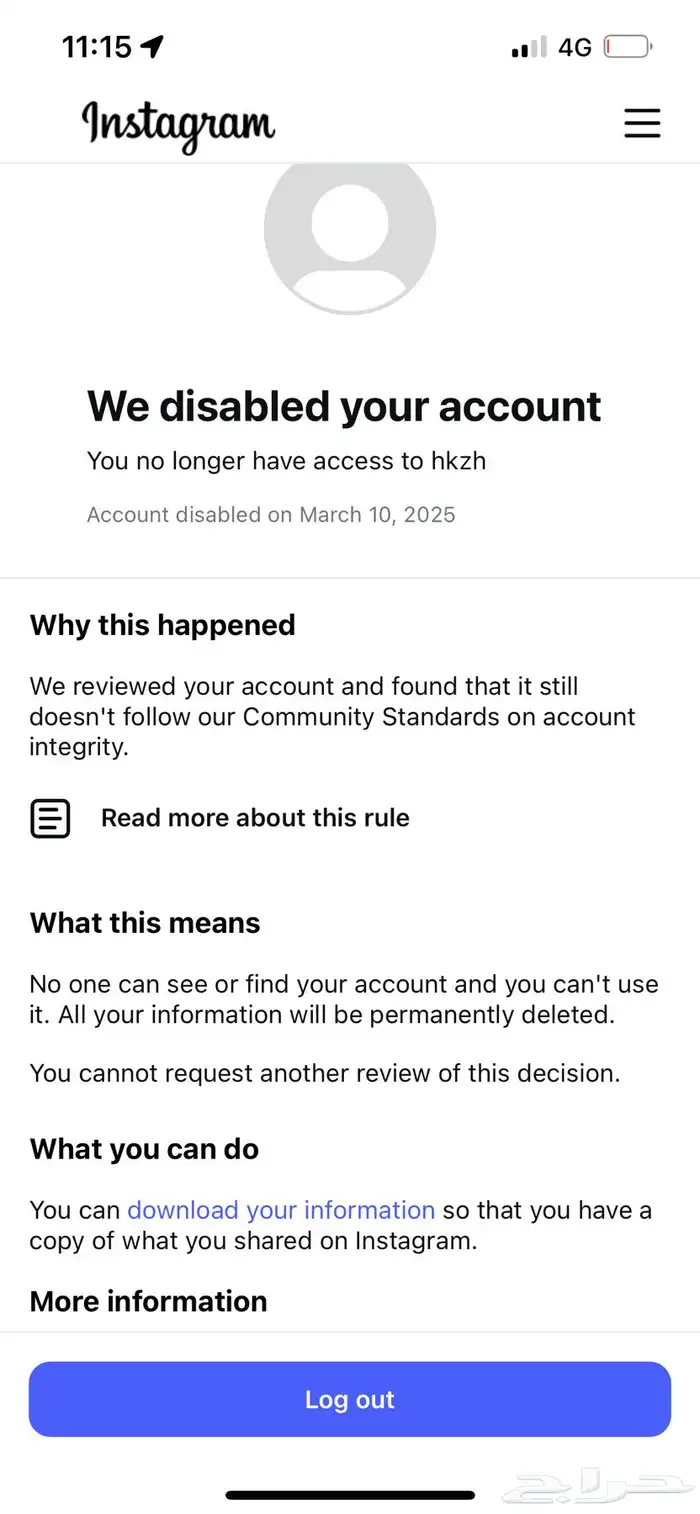Tap the 4G network indicator
The width and height of the screenshot is (700, 1514).
(575, 47)
